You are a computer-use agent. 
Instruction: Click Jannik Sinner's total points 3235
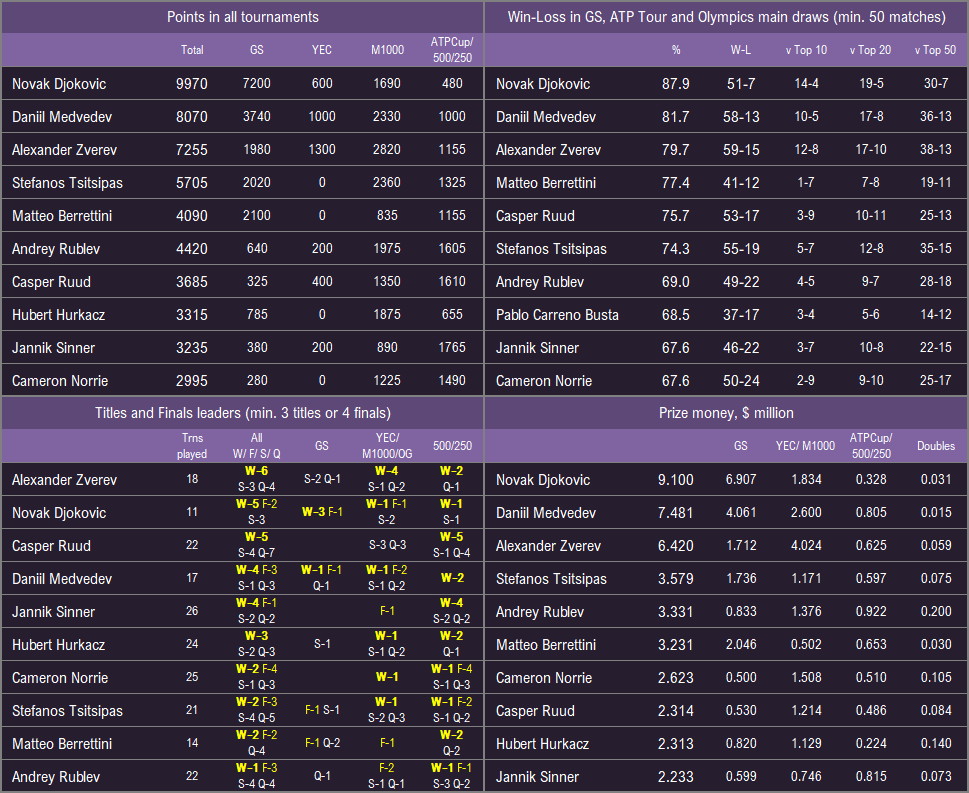pyautogui.click(x=192, y=348)
